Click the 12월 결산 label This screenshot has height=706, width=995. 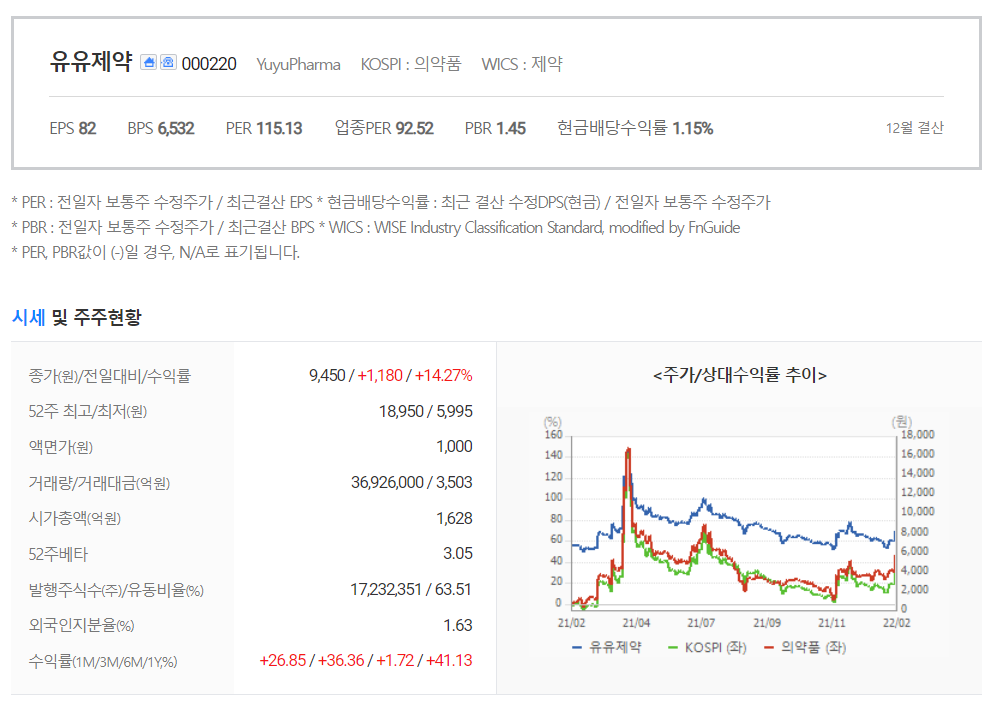pyautogui.click(x=914, y=128)
